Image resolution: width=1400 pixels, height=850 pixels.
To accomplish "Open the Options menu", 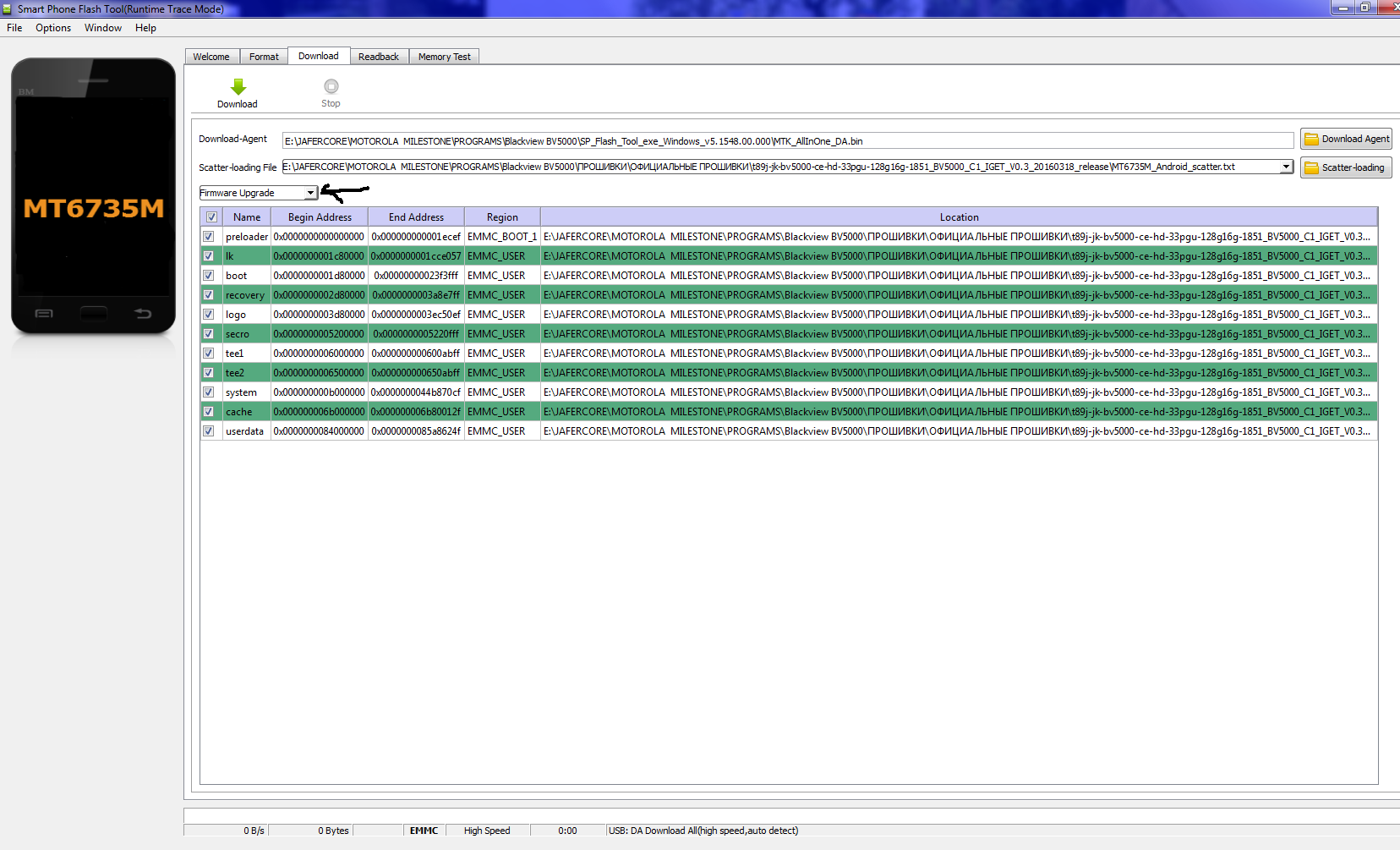I will click(x=53, y=28).
